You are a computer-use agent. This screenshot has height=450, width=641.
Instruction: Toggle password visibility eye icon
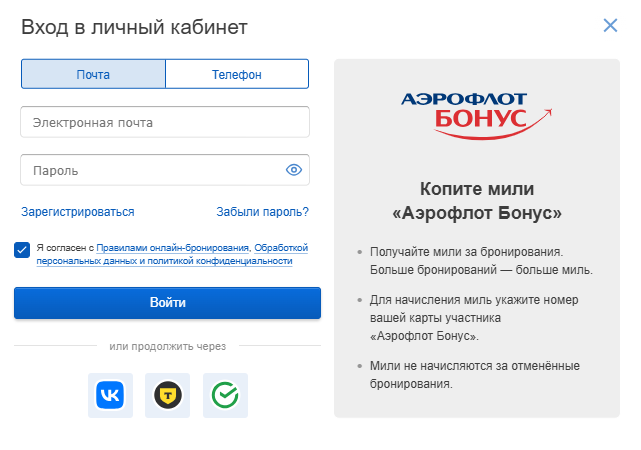pyautogui.click(x=294, y=170)
